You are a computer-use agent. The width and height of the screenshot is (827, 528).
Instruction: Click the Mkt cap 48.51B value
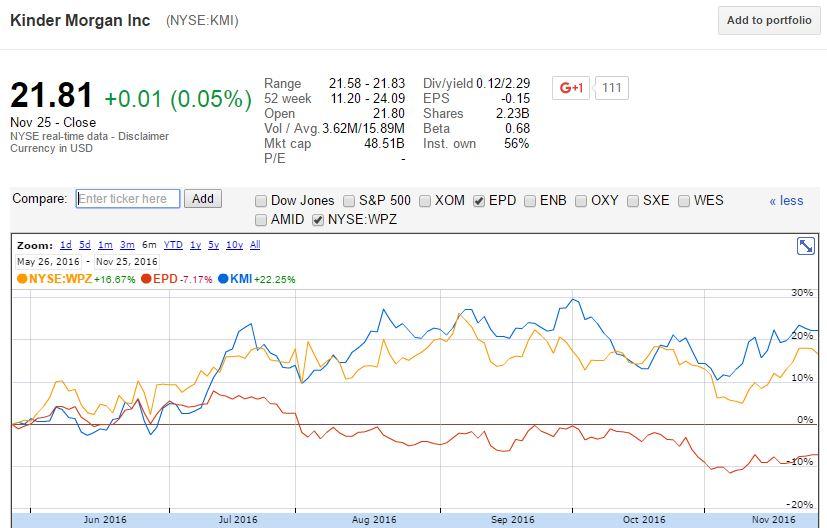pyautogui.click(x=384, y=143)
